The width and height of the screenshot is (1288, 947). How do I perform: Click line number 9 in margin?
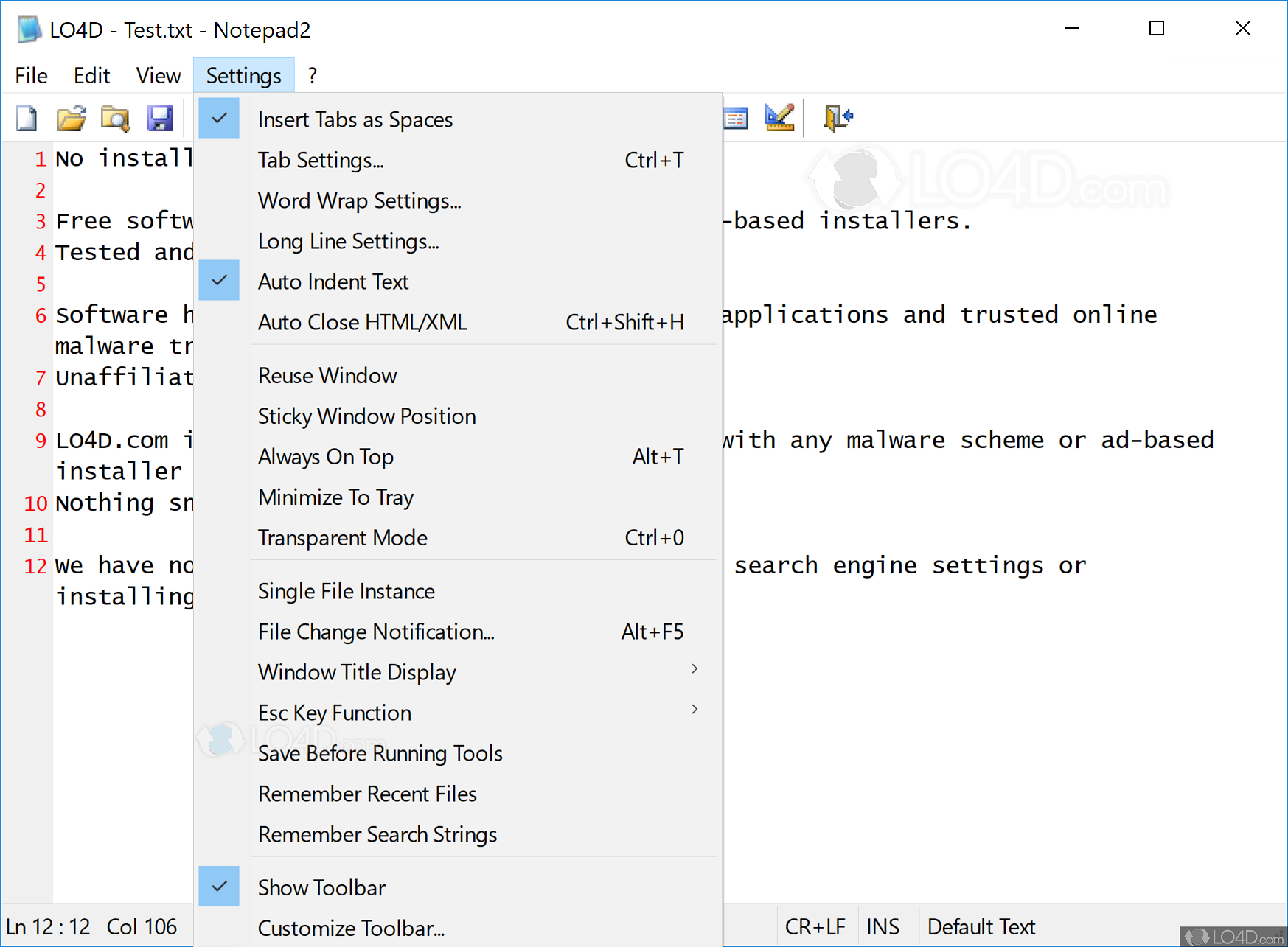tap(41, 441)
